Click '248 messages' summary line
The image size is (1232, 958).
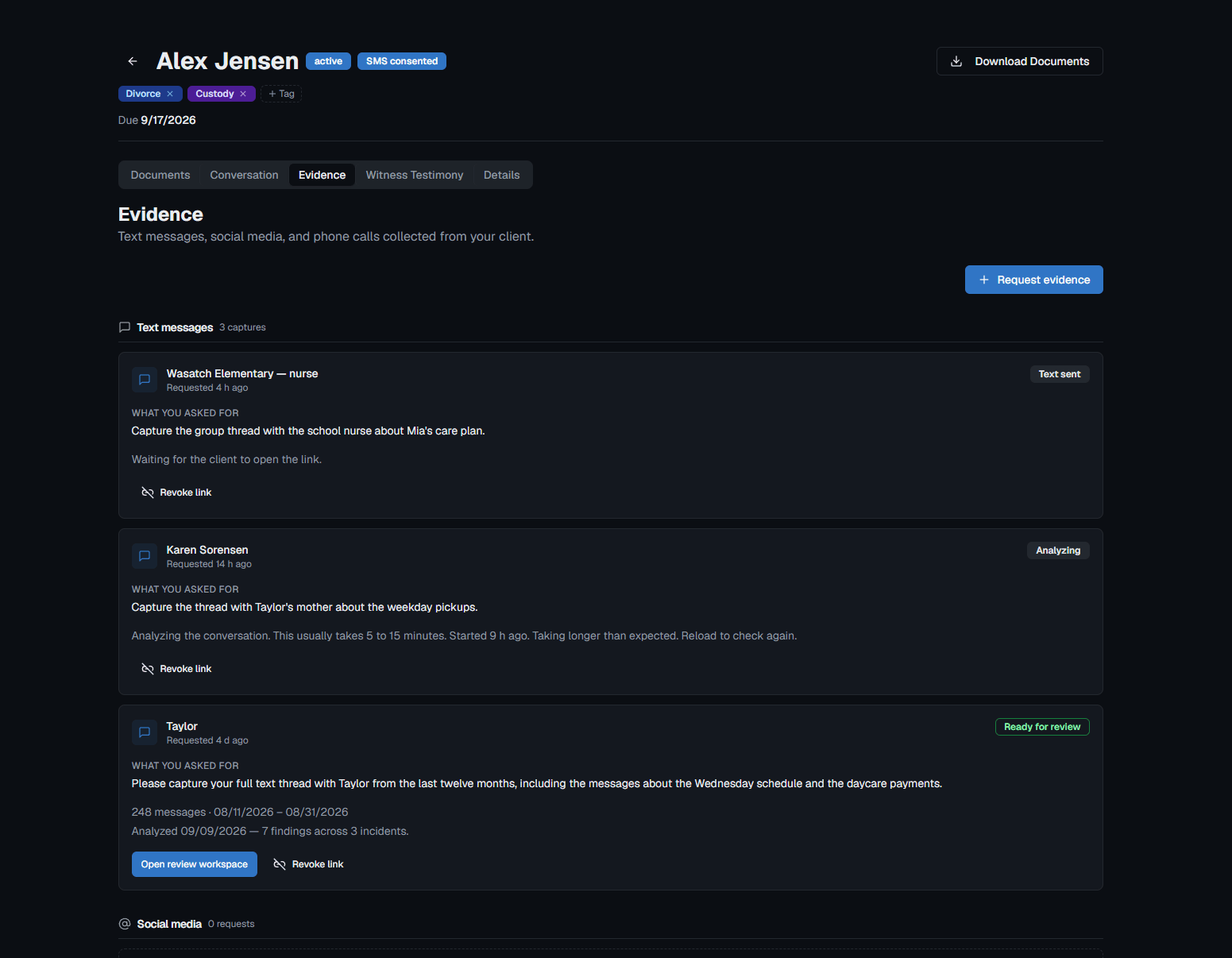[x=240, y=812]
